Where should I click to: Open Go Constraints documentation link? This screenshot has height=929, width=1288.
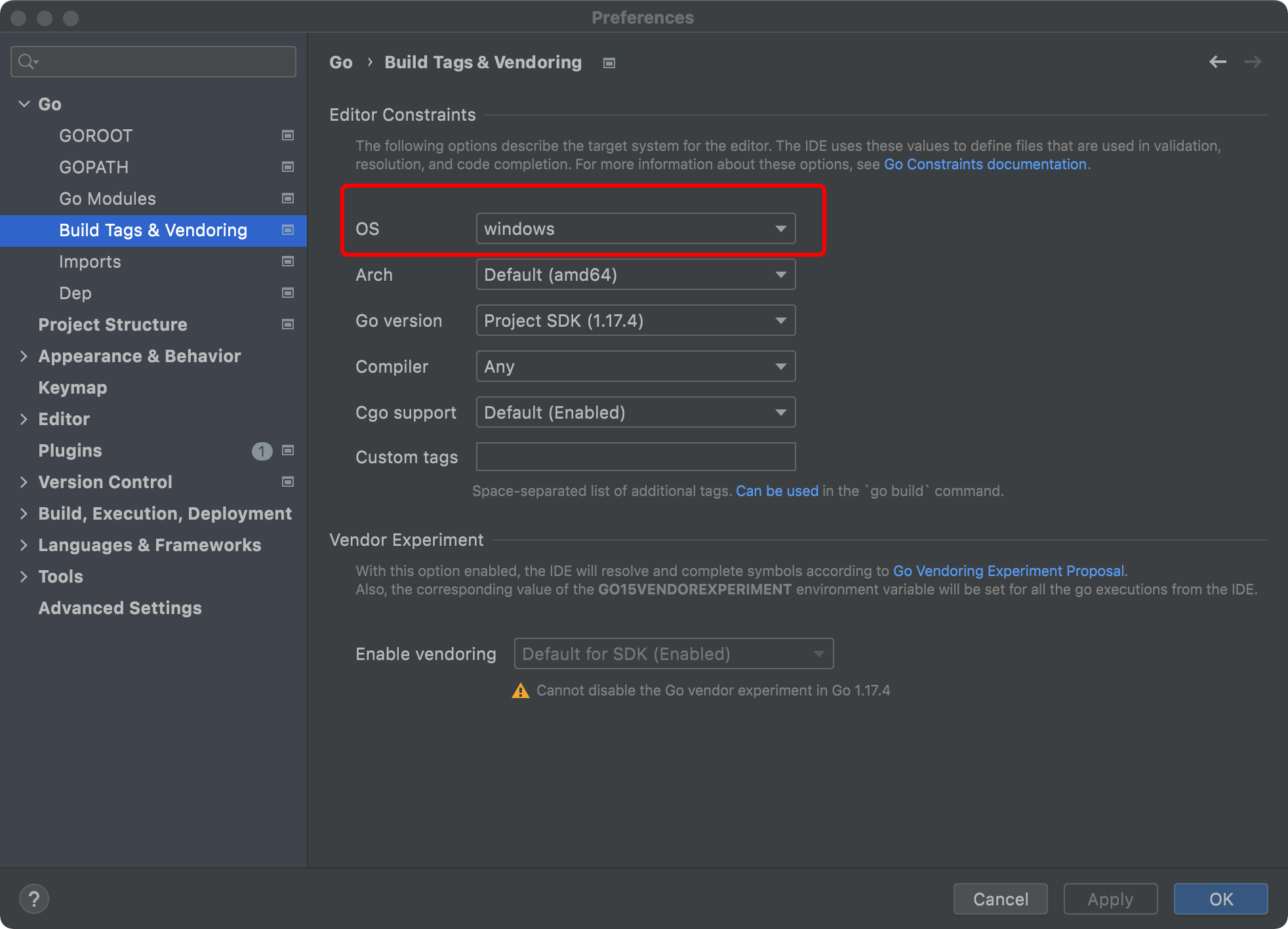point(985,164)
